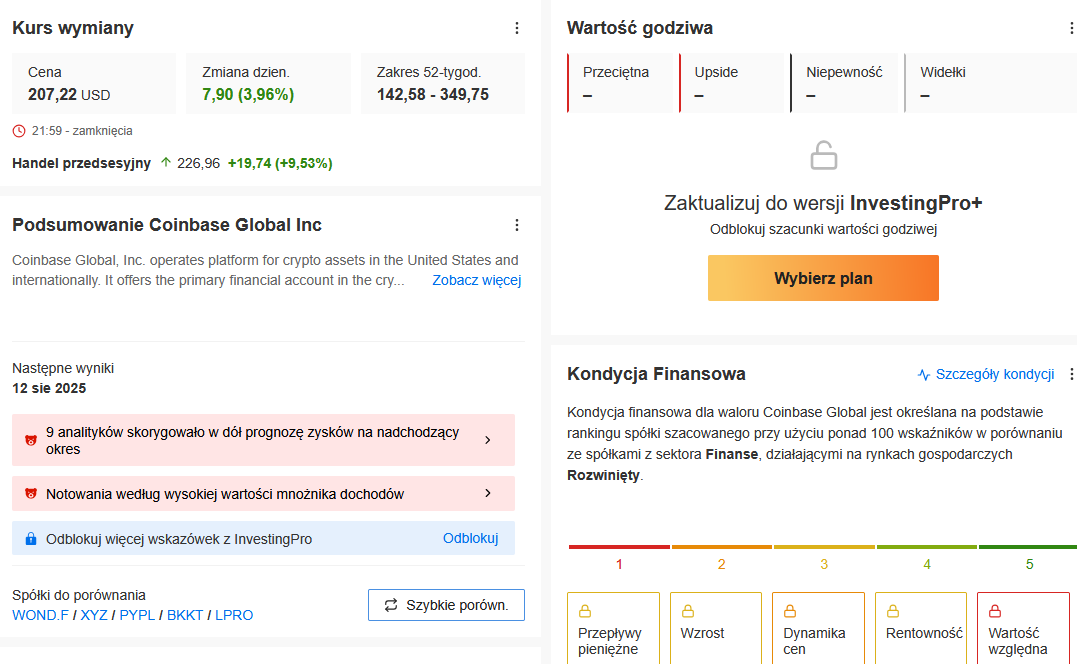Click the Szybkie porówn. button
Image resolution: width=1077 pixels, height=664 pixels.
(446, 605)
